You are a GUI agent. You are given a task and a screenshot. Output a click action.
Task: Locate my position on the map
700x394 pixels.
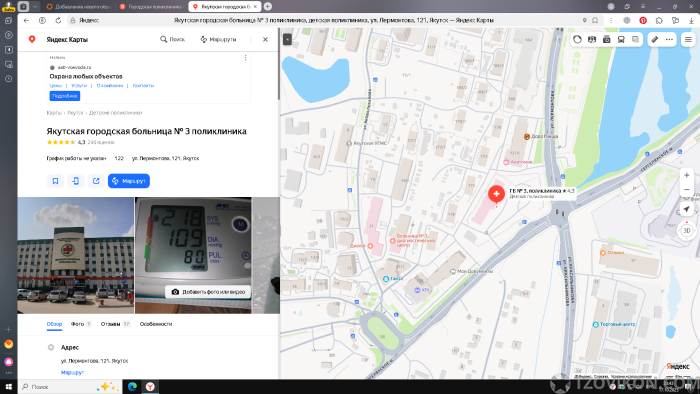(687, 209)
